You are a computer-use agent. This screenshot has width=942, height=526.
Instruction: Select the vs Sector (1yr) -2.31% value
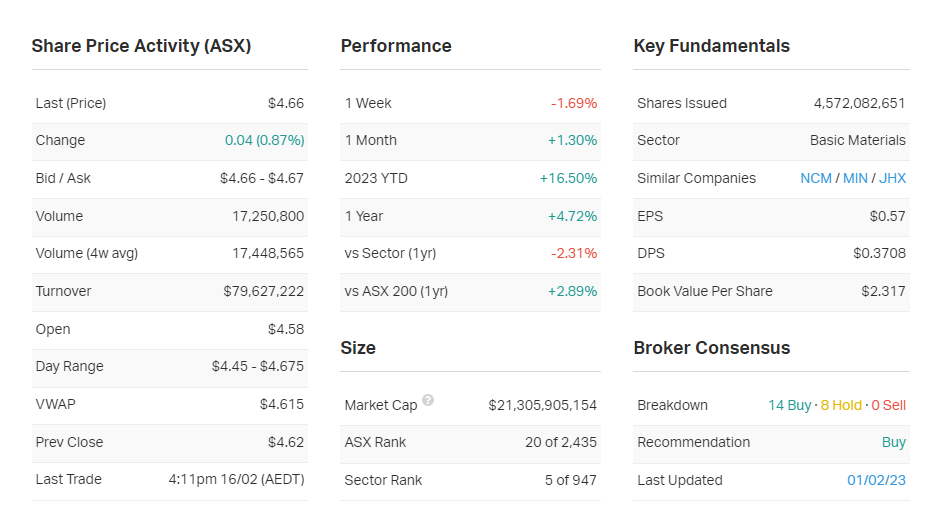click(574, 253)
